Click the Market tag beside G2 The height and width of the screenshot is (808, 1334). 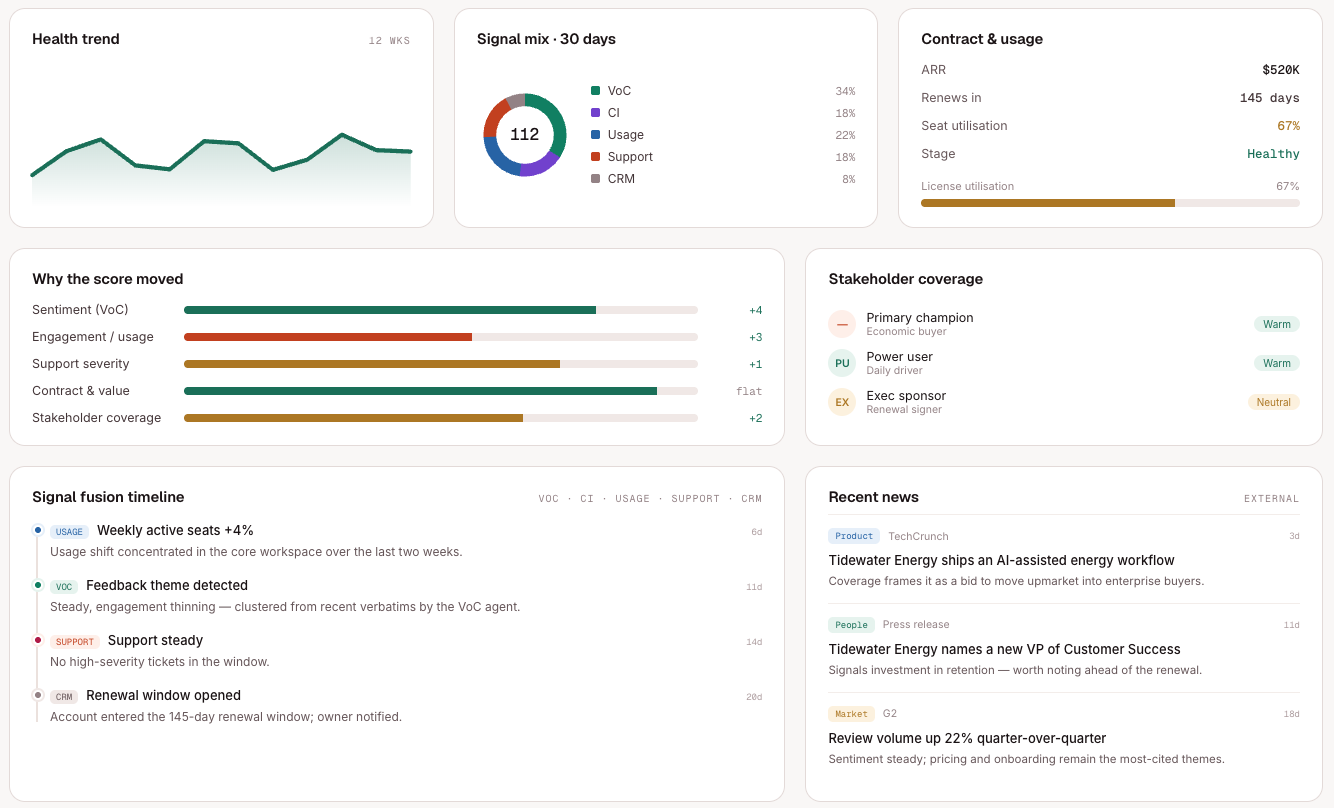point(851,714)
